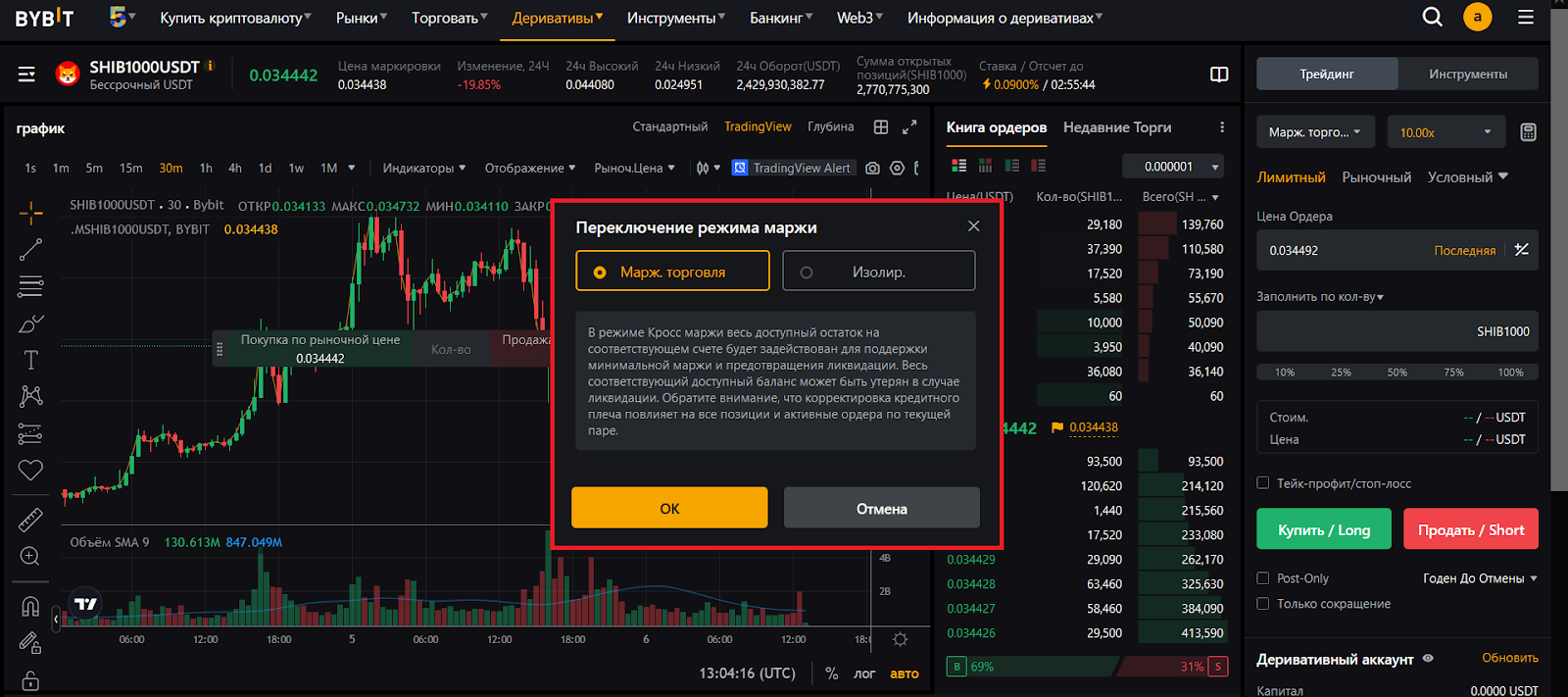Screen dimensions: 1568x697
Task: Toggle stay in drawing mode pencil-lock
Action: point(30,643)
